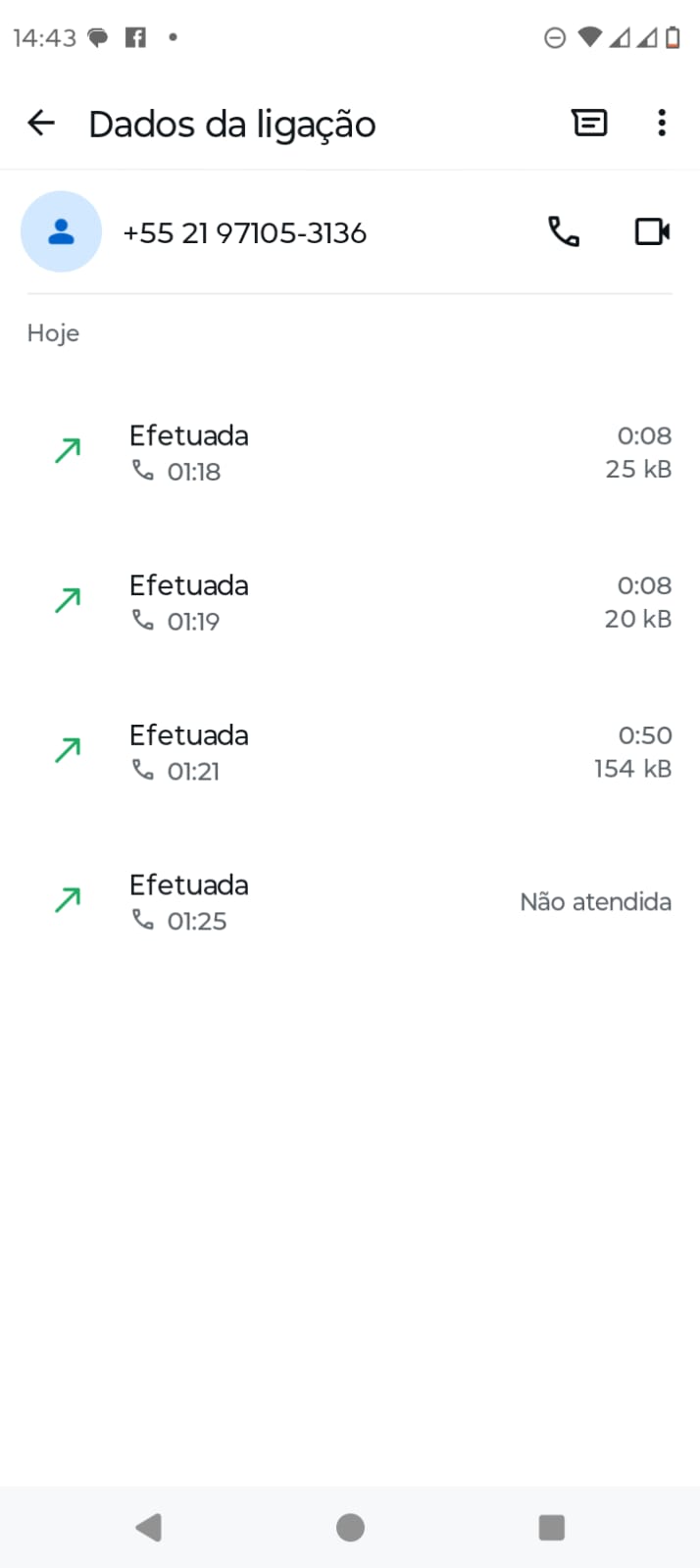Open the message icon in toolbar
Screen dimensions: 700x1568
pyautogui.click(x=589, y=124)
